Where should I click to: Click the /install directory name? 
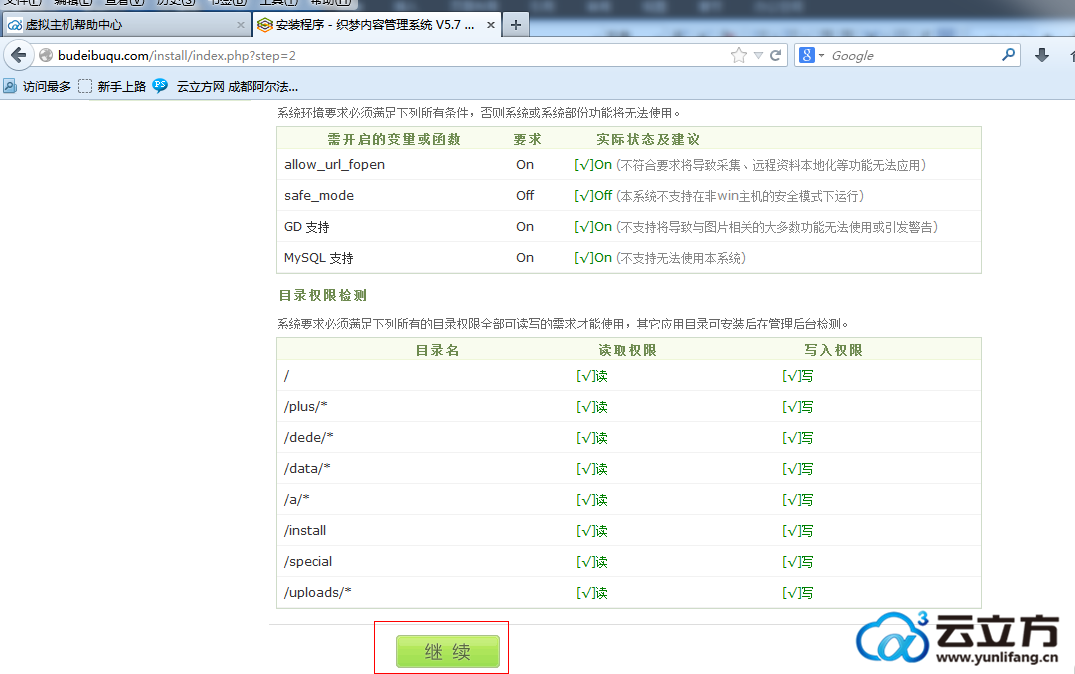[x=305, y=530]
